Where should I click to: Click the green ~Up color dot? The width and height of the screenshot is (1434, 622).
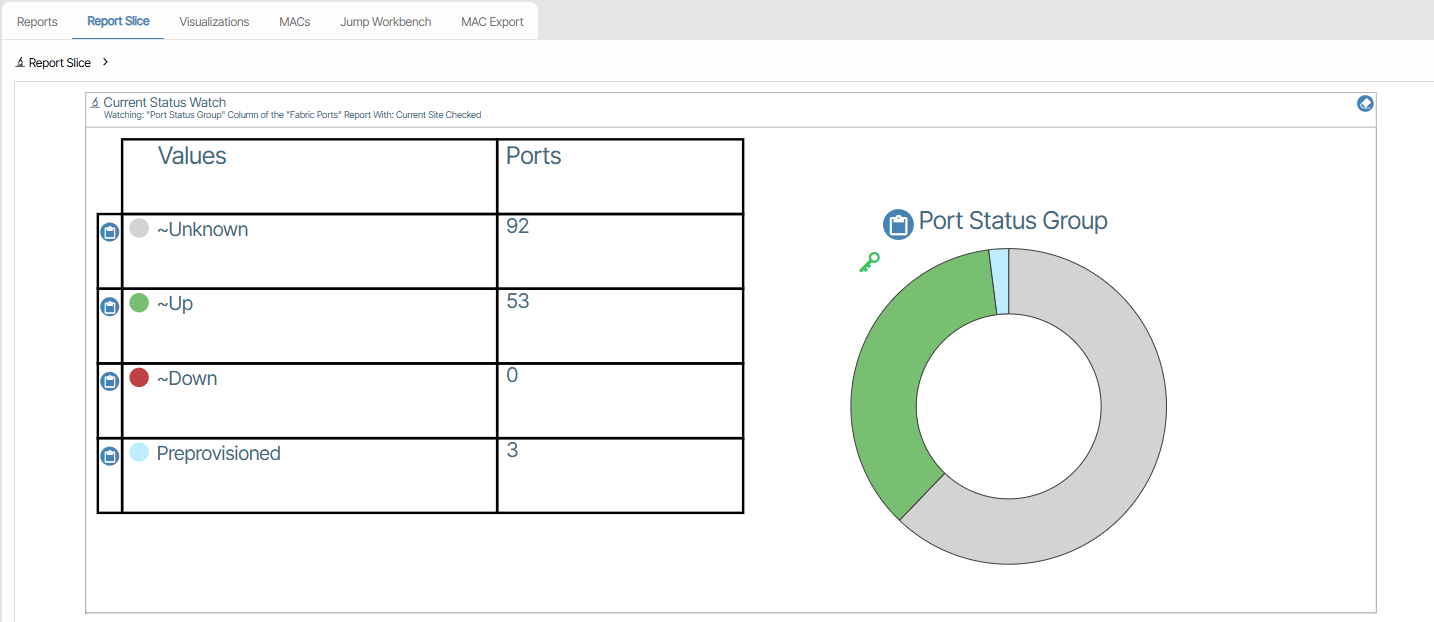click(139, 302)
